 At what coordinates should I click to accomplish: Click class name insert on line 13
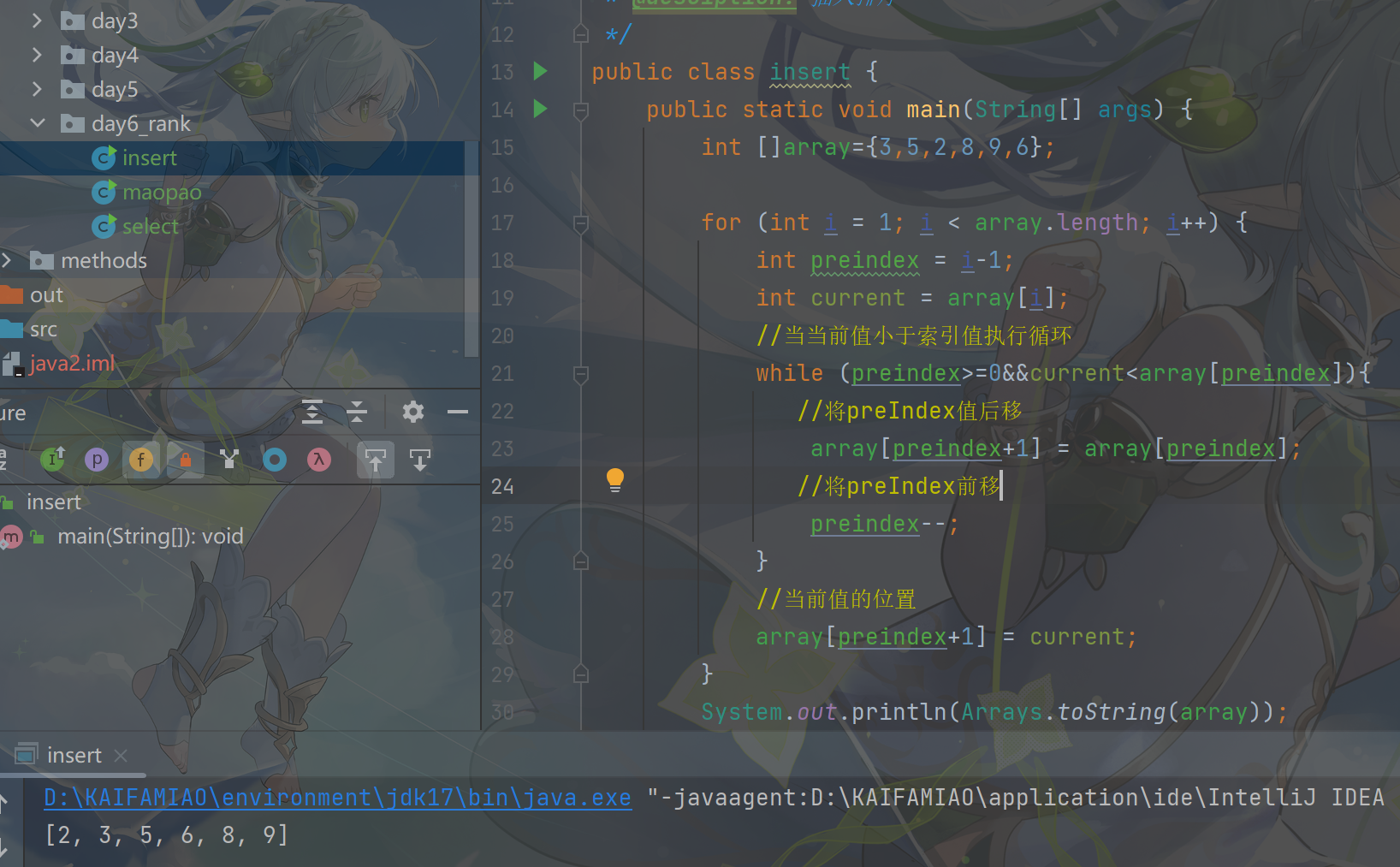[x=810, y=72]
